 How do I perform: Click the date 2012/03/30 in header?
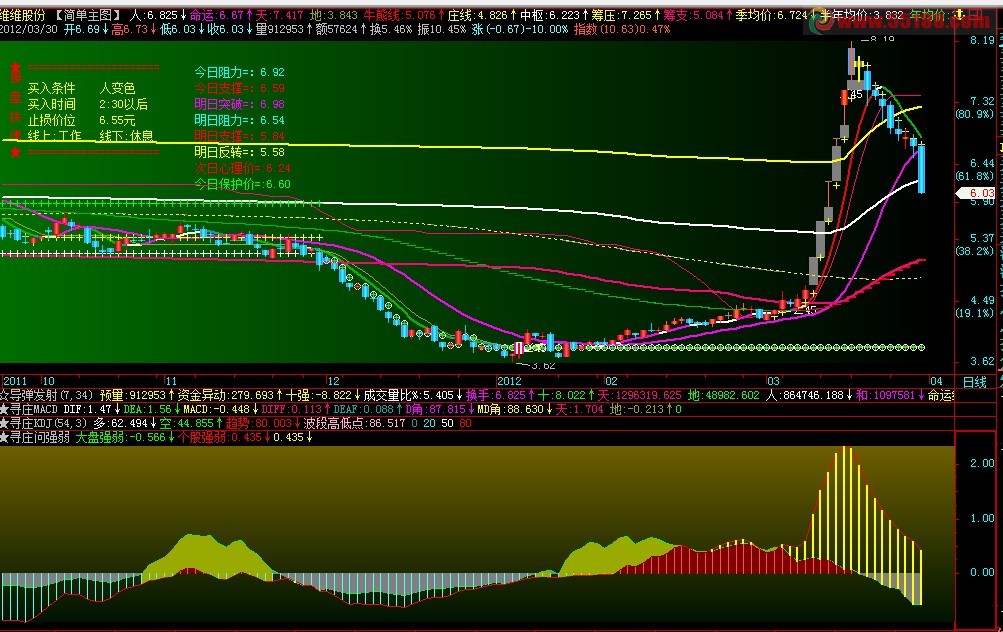click(29, 29)
